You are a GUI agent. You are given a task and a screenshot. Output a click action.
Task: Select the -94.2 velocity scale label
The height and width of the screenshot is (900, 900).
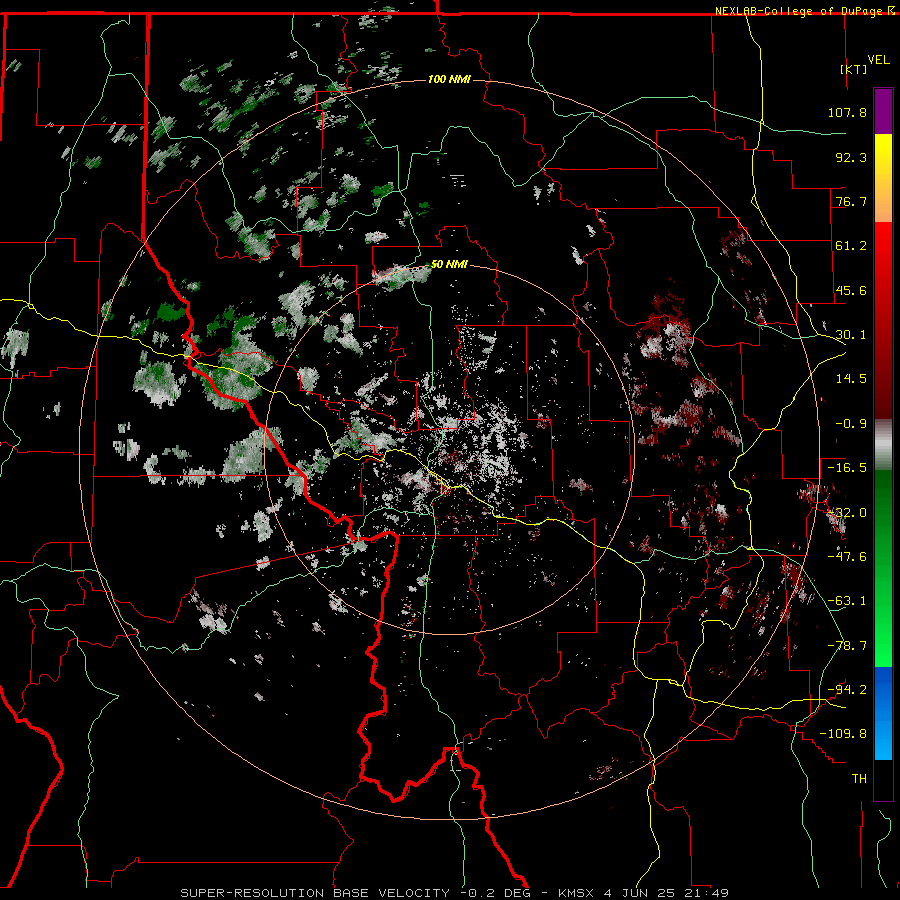point(847,690)
